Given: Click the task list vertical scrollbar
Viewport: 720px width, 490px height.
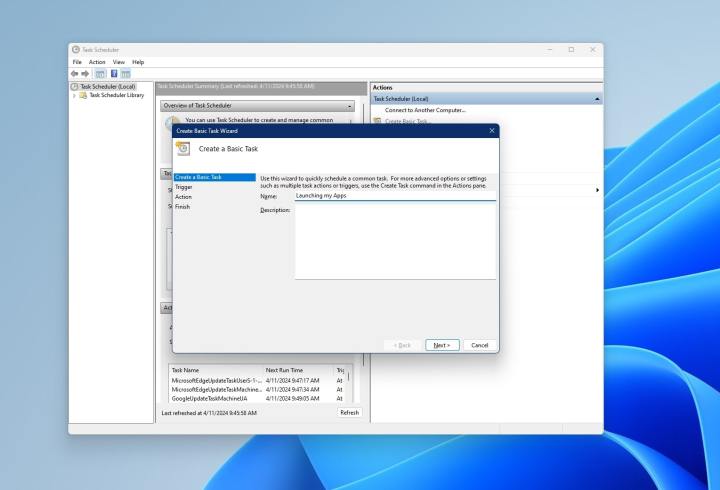Looking at the screenshot, I should pyautogui.click(x=349, y=384).
